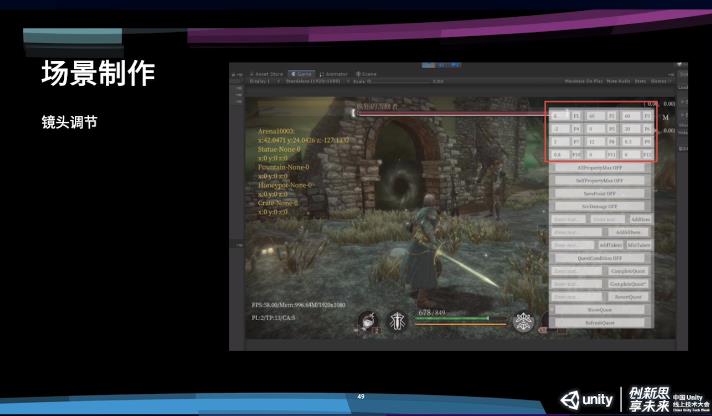
Task: Open the Gizmos dropdown in Game view
Action: (659, 82)
